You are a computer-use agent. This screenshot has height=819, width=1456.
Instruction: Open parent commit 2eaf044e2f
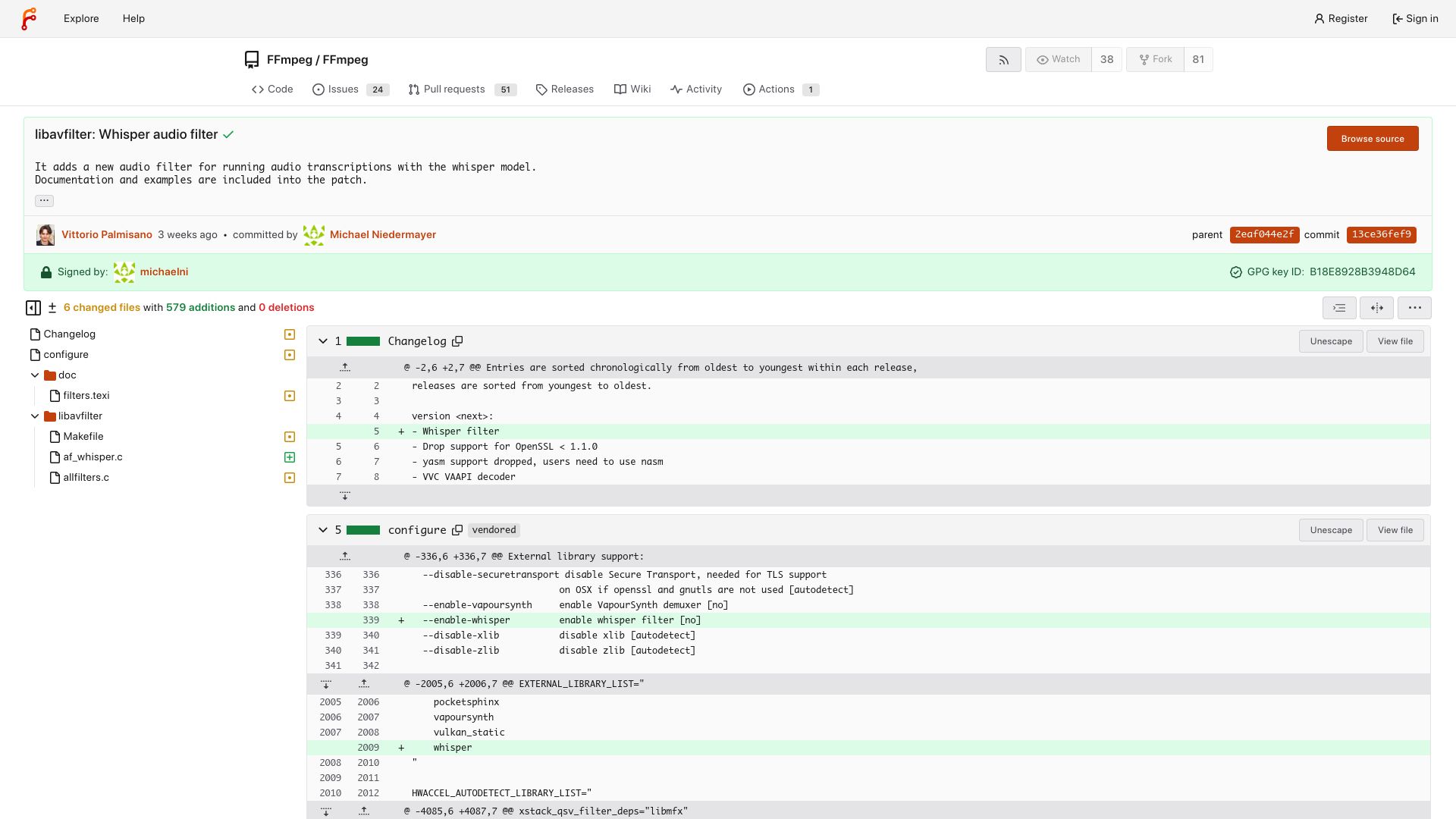(1264, 235)
